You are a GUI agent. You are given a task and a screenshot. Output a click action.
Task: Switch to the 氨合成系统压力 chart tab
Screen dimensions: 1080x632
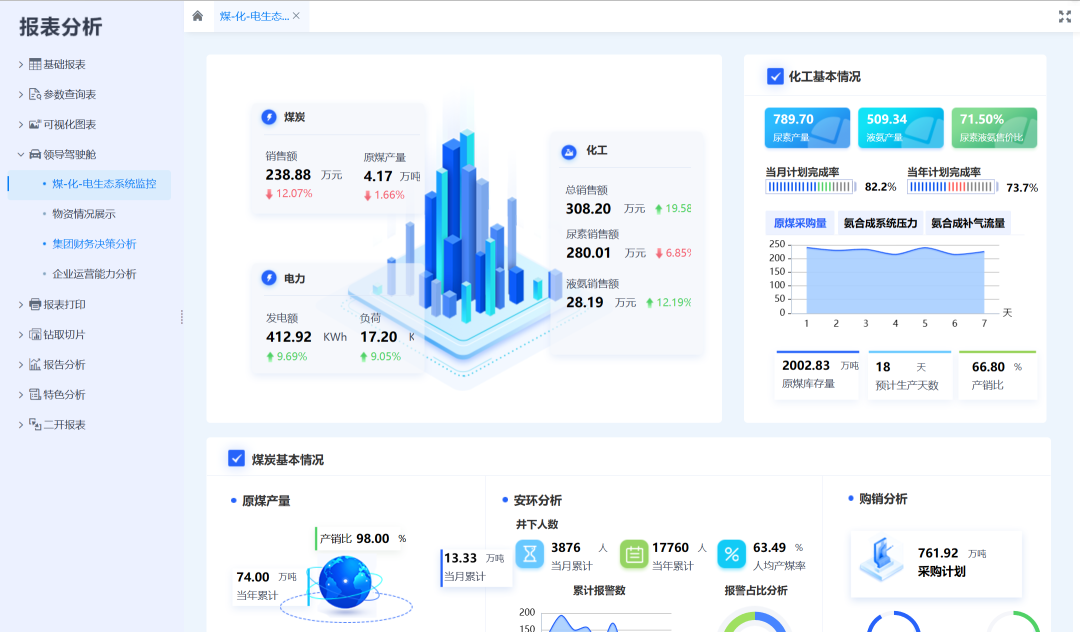tap(880, 223)
